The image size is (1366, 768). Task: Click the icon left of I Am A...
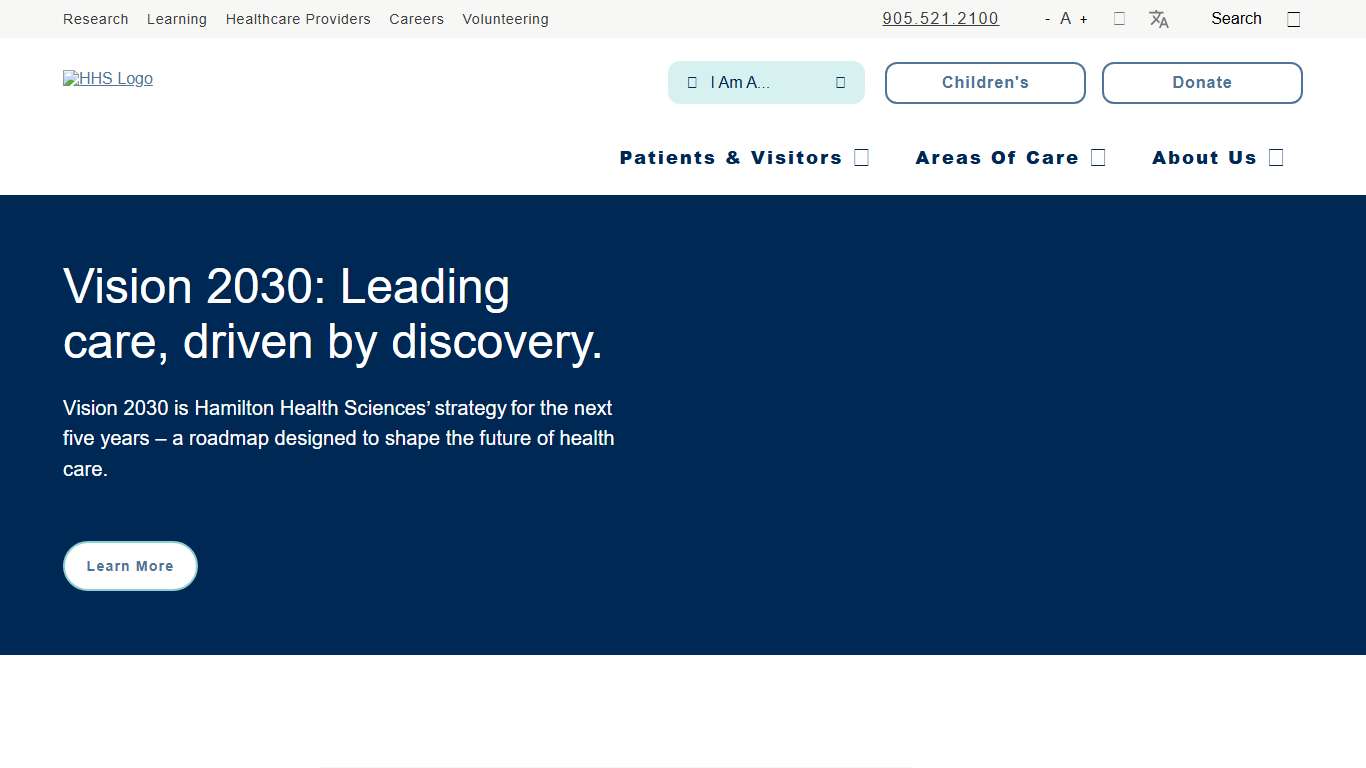coord(692,83)
